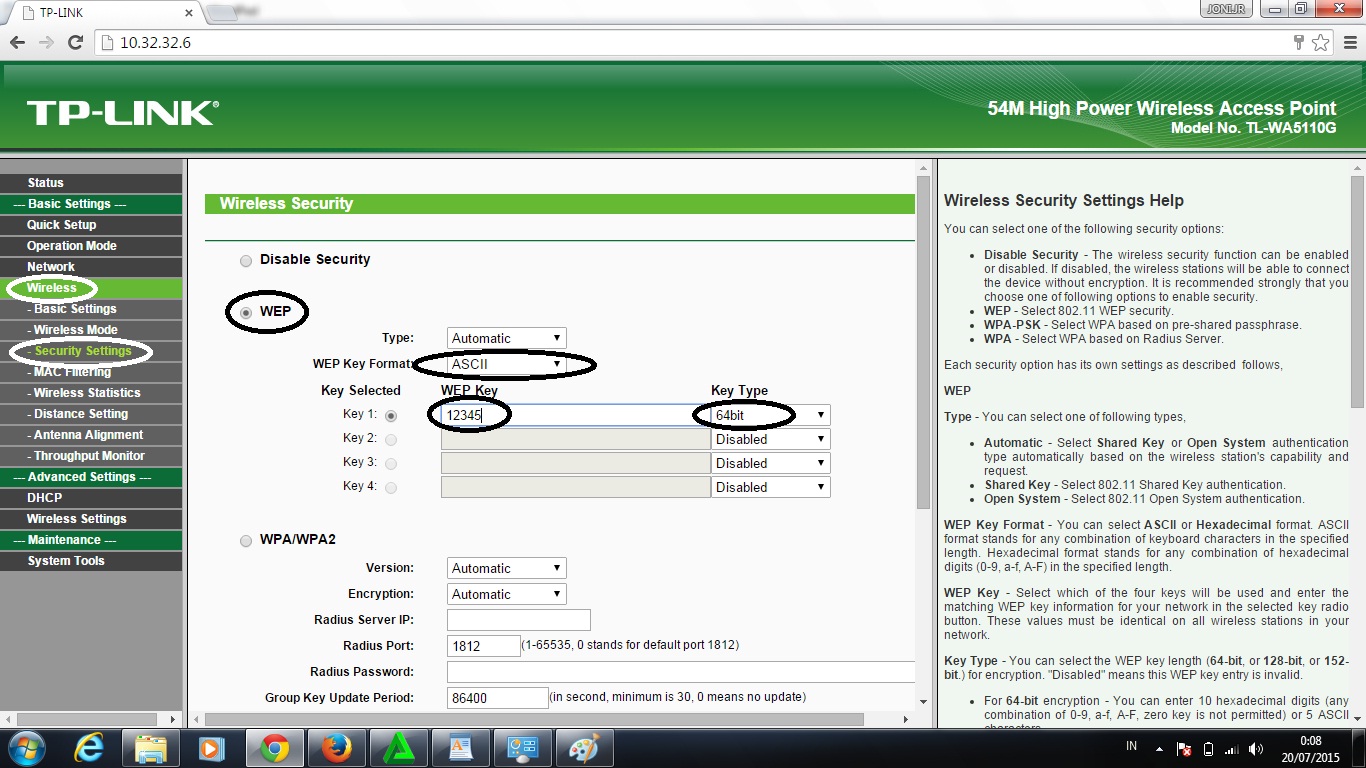Open the document editor taskbar icon
Screen dimensions: 1366x768
[x=460, y=748]
